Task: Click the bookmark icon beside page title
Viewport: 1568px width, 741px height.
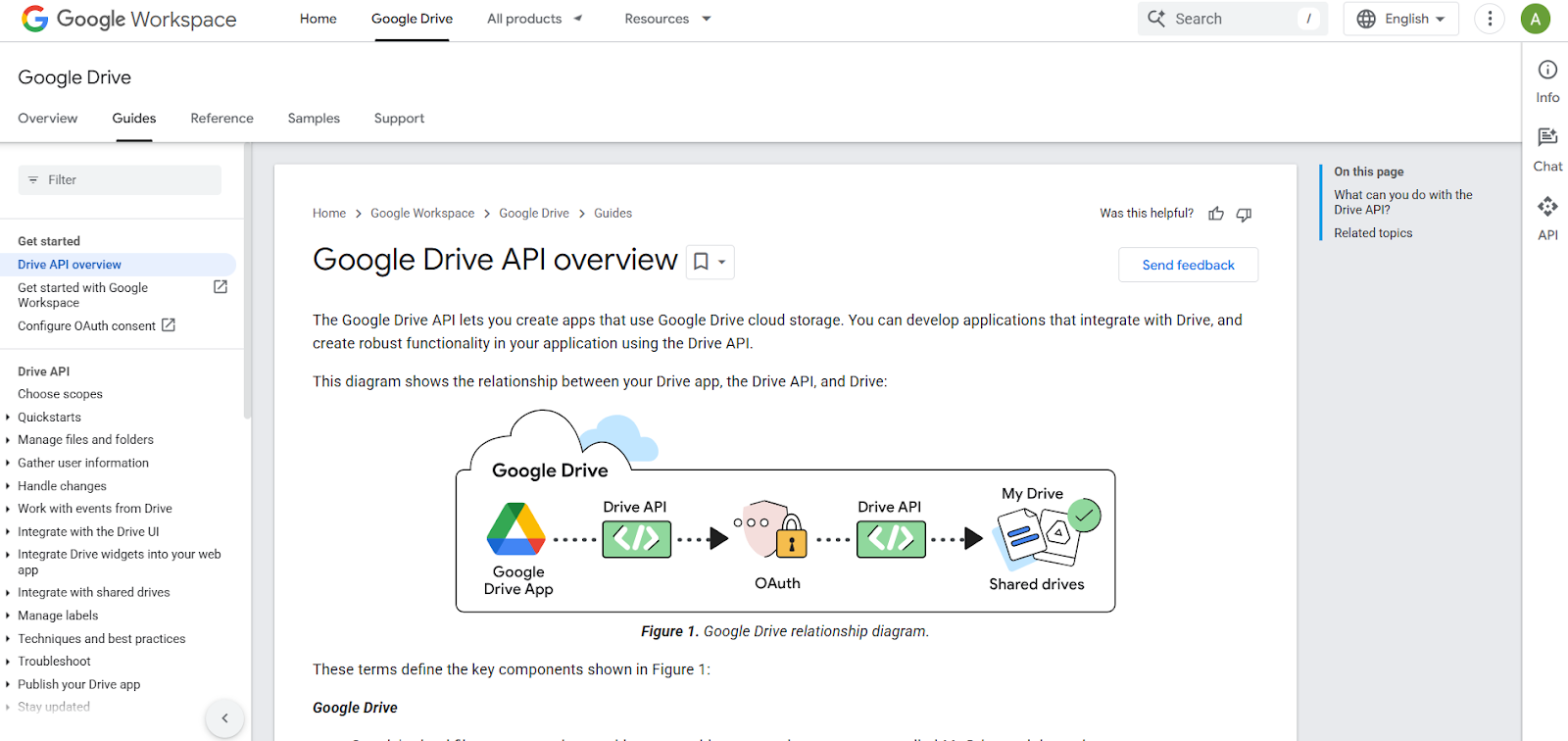Action: pos(701,262)
